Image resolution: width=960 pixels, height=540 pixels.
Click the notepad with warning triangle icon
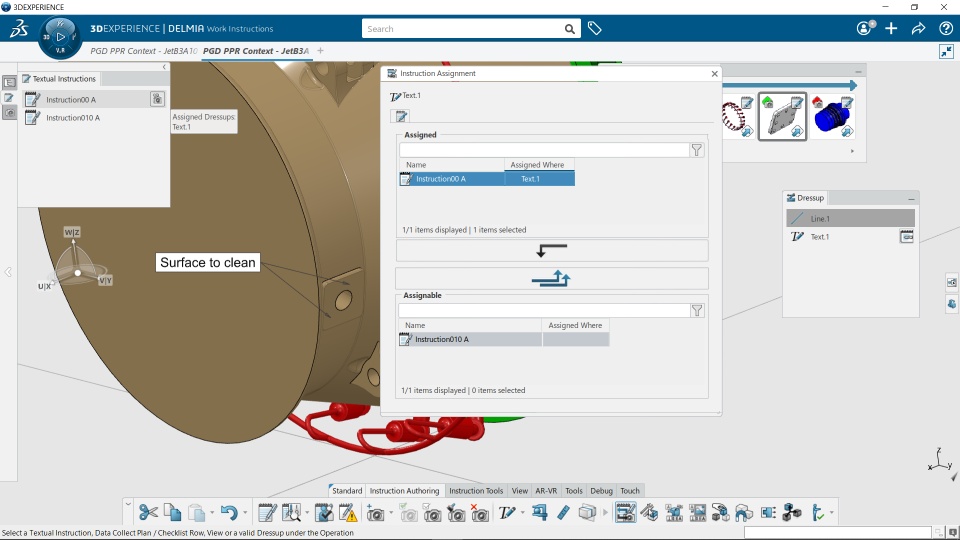[x=348, y=512]
